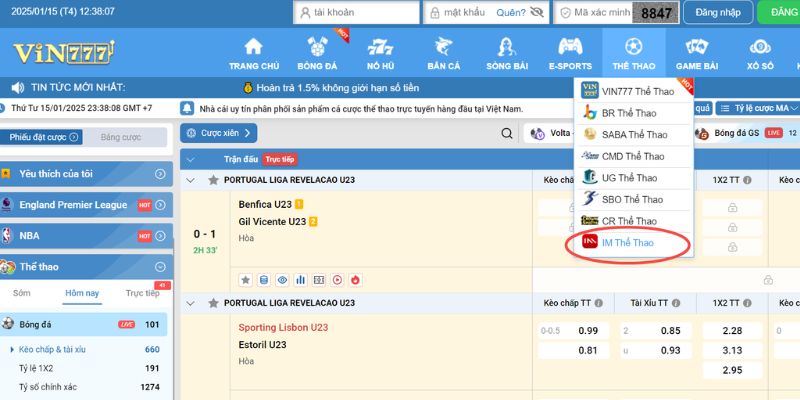Expand Yêu thích của tôi section
This screenshot has height=400, width=800.
[160, 174]
